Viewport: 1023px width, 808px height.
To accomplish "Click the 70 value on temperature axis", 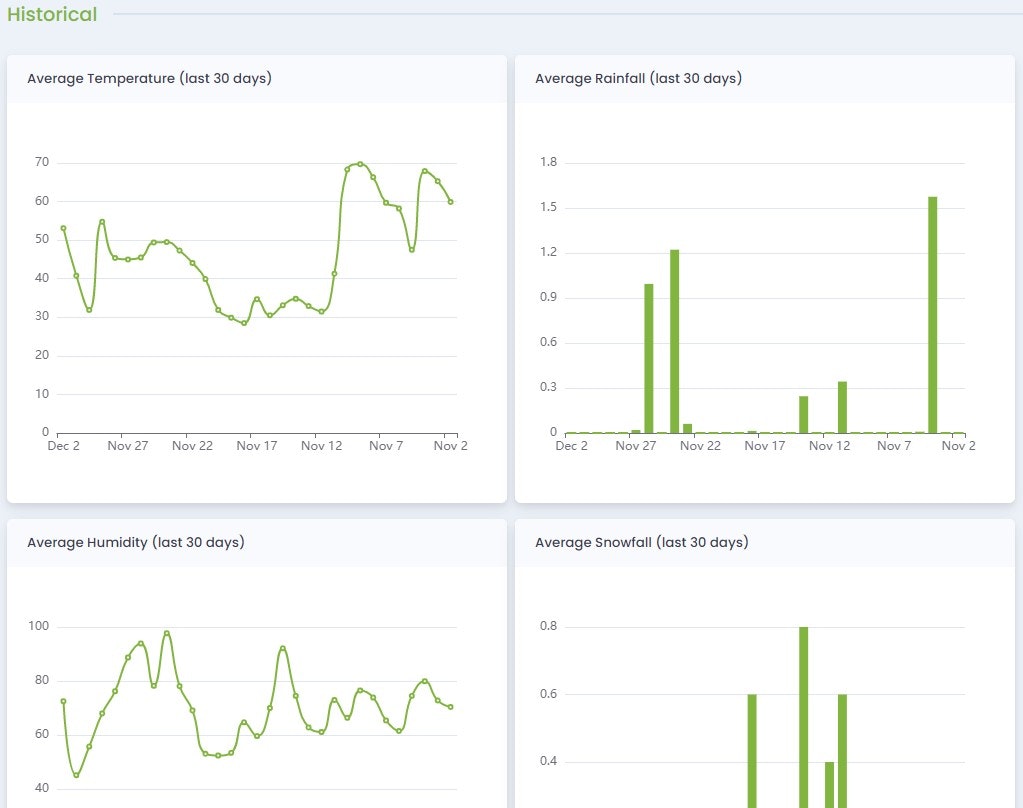I will [42, 162].
